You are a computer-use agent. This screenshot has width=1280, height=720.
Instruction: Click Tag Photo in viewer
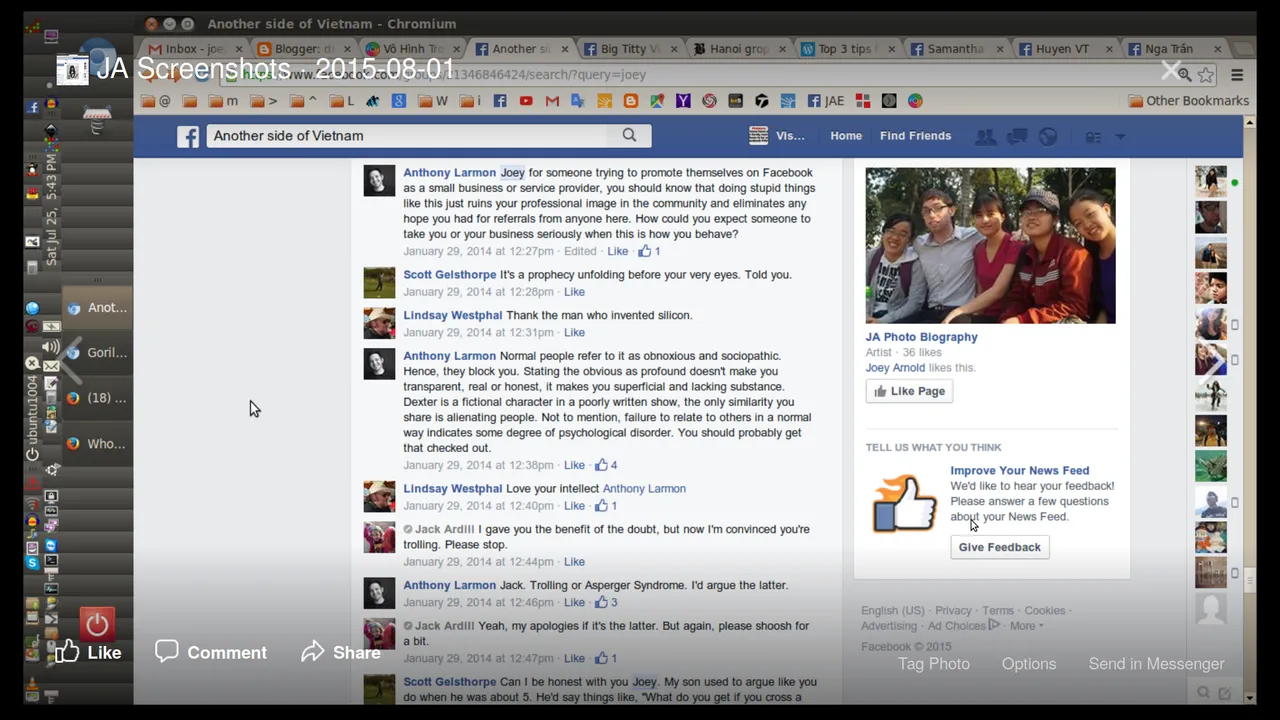(x=933, y=664)
